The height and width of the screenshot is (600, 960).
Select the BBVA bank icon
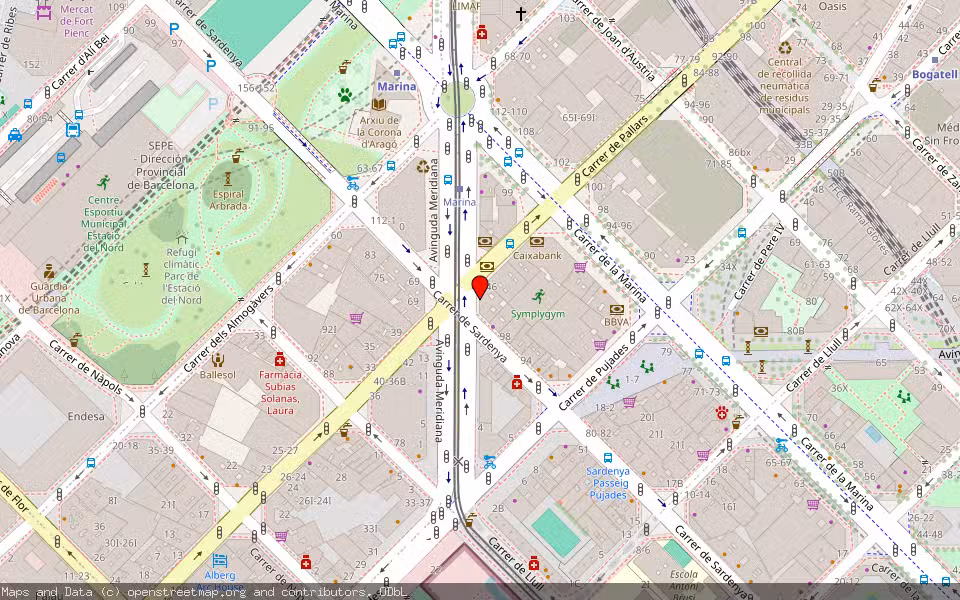tap(617, 309)
